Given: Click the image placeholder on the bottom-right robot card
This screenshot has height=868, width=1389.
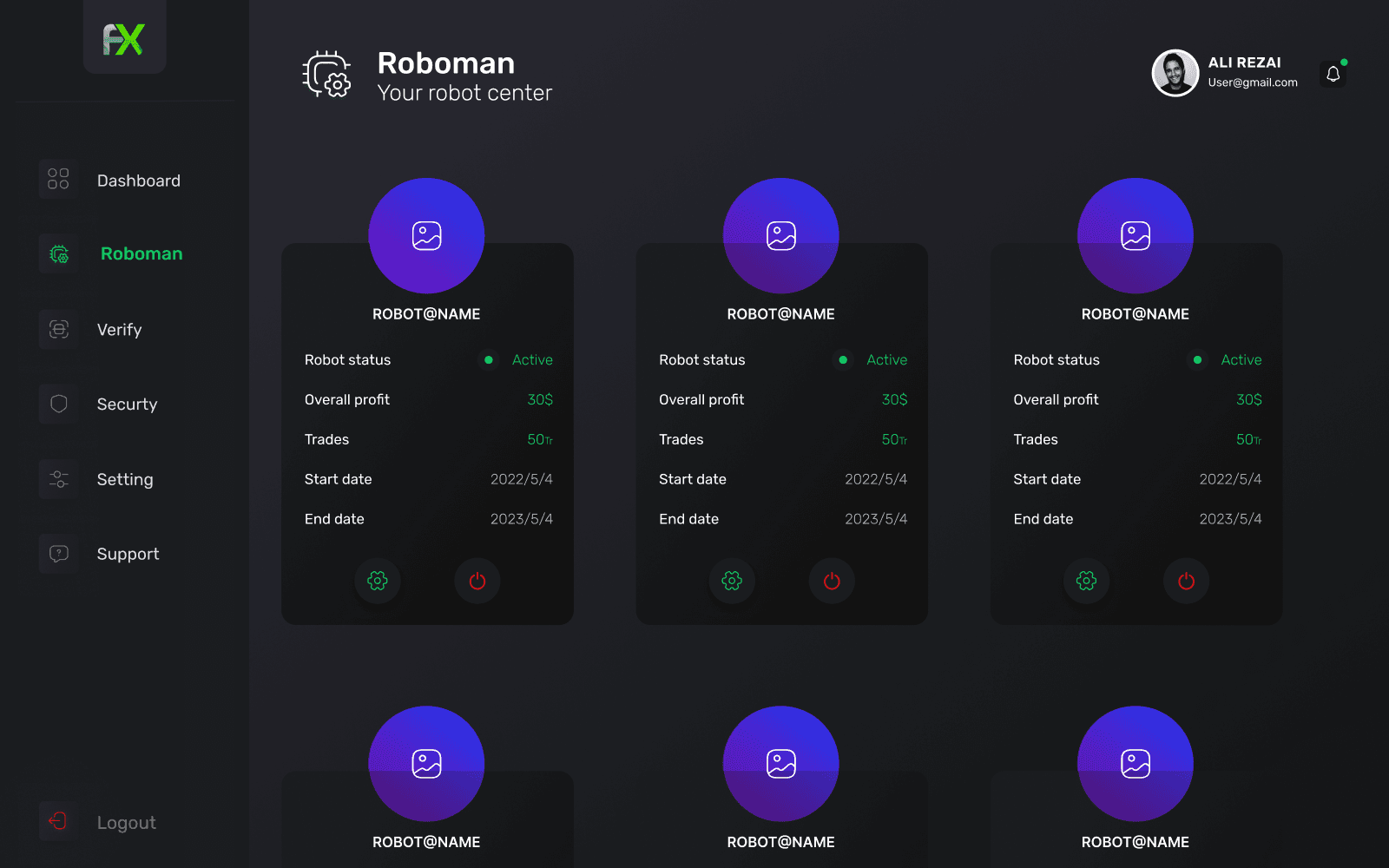Looking at the screenshot, I should [1136, 764].
